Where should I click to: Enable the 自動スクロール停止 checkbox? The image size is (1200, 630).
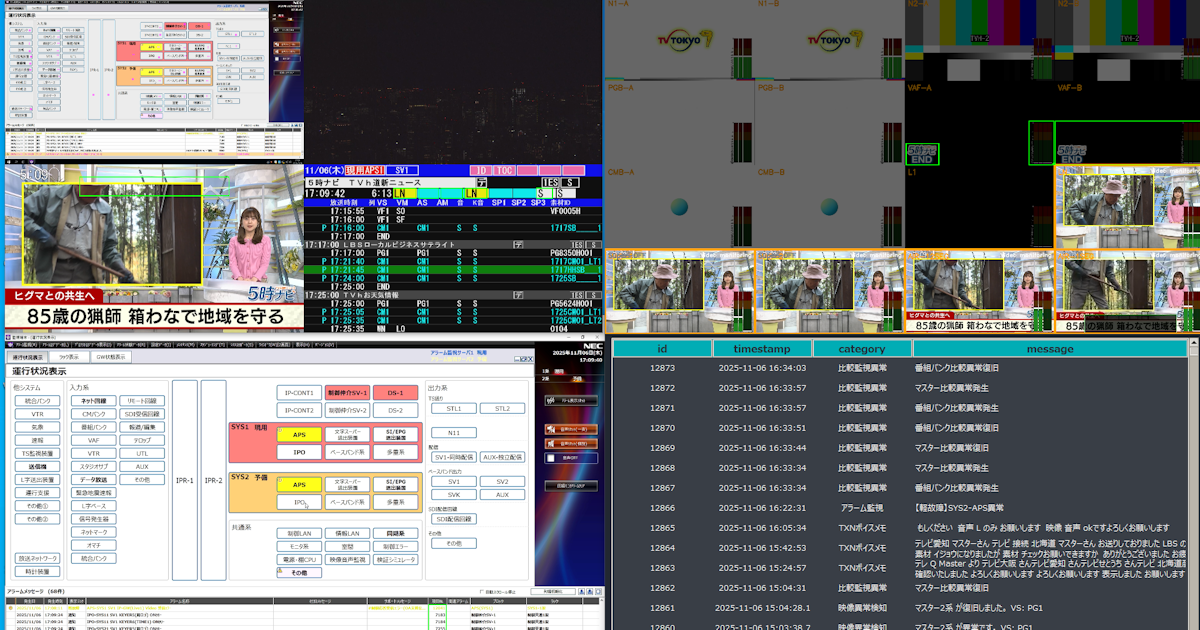point(483,592)
